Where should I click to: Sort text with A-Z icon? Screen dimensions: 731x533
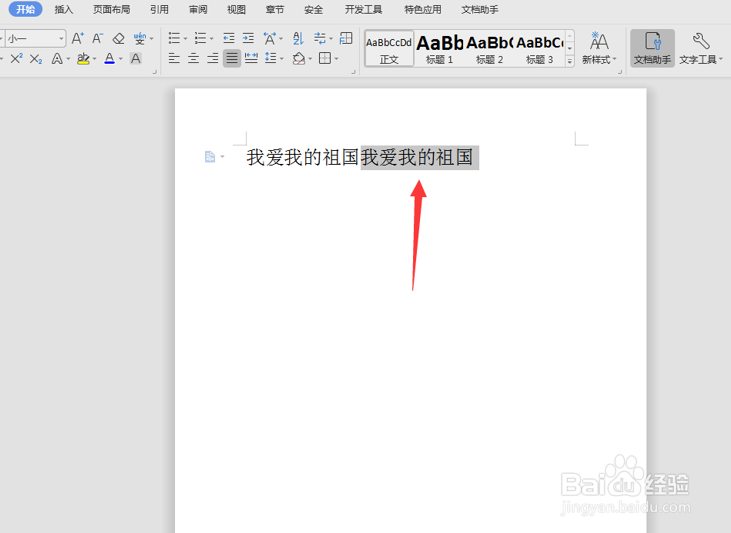coord(298,38)
